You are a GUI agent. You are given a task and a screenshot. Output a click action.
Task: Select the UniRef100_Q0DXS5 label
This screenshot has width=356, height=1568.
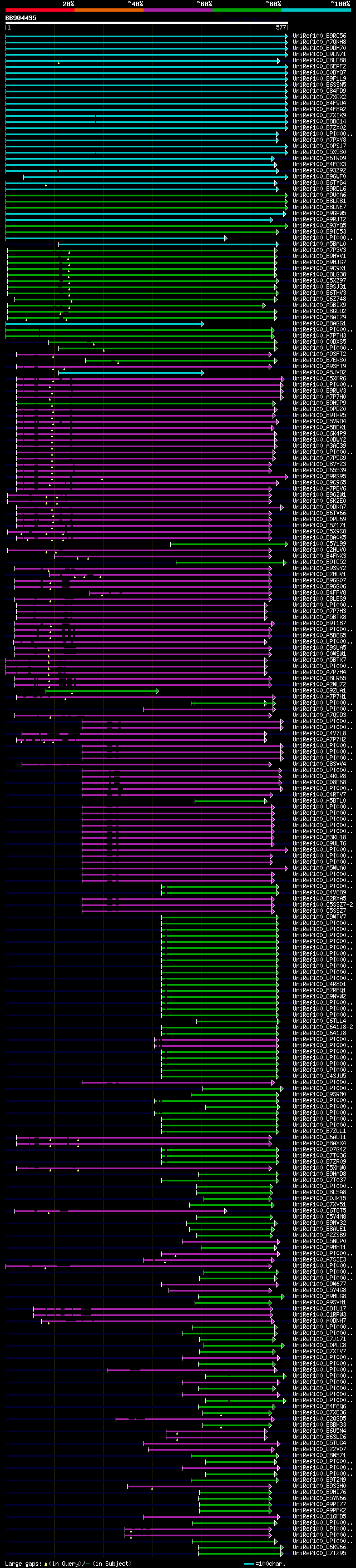319,342
